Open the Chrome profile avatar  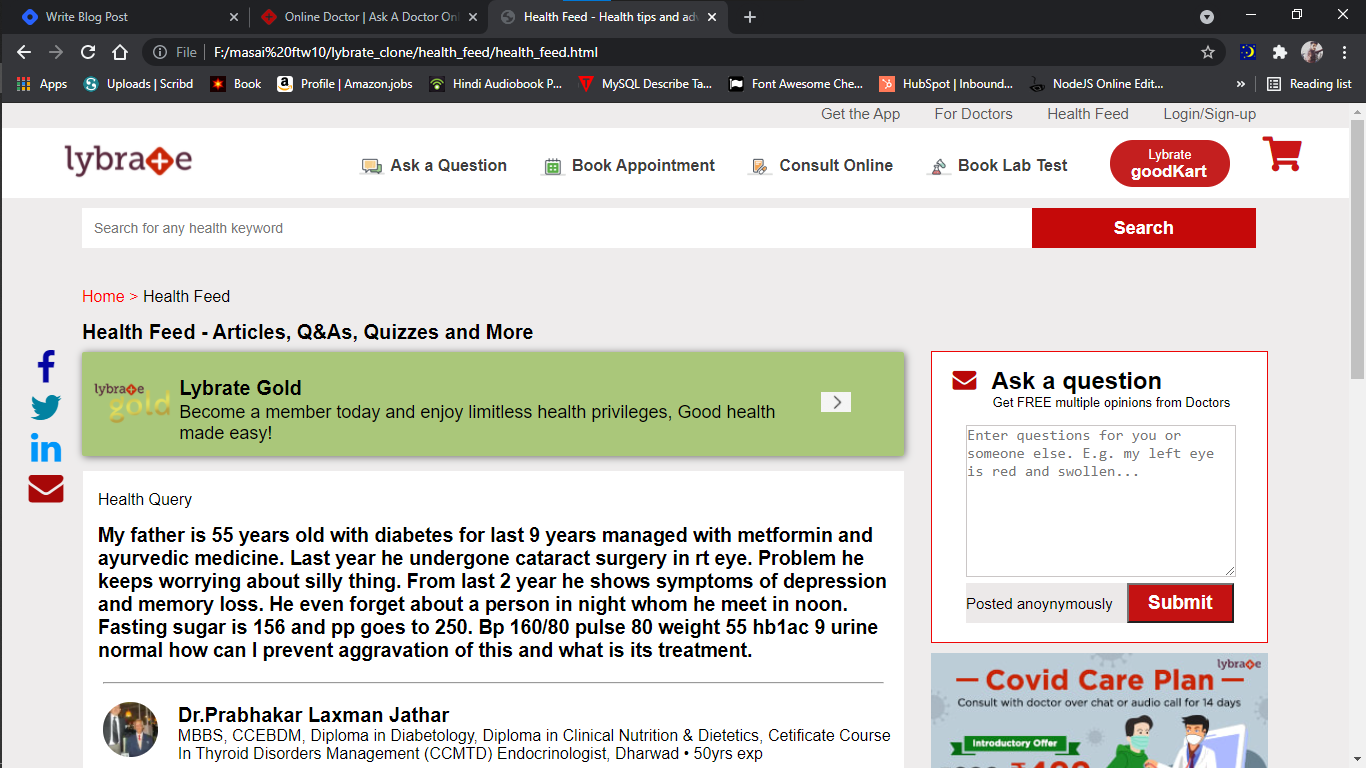pyautogui.click(x=1312, y=52)
